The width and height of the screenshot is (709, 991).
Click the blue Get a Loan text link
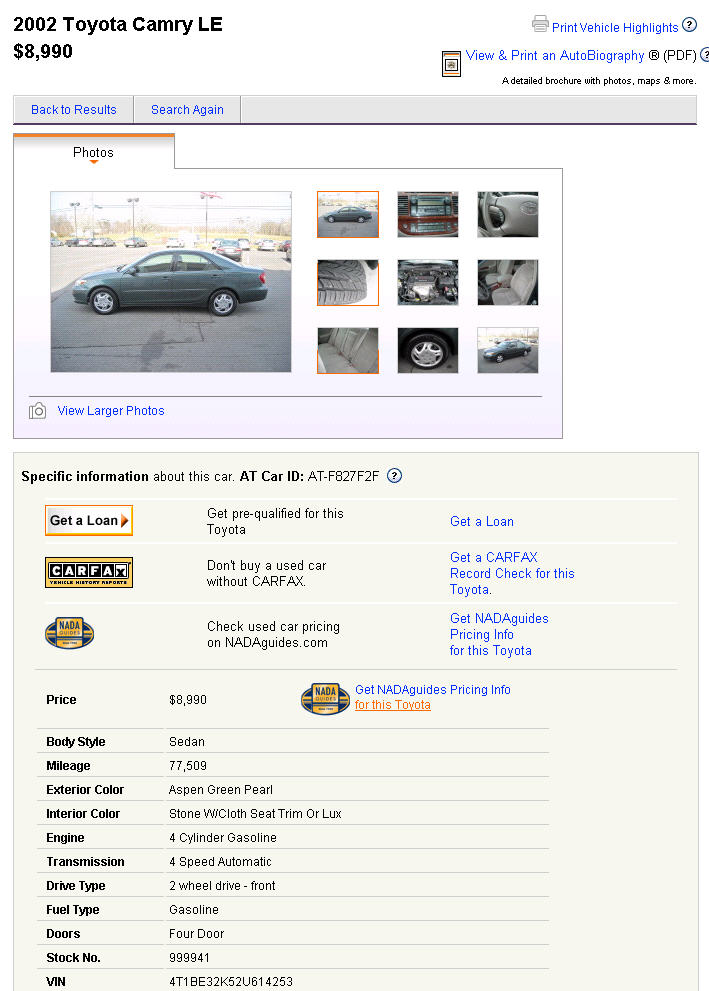(x=482, y=521)
